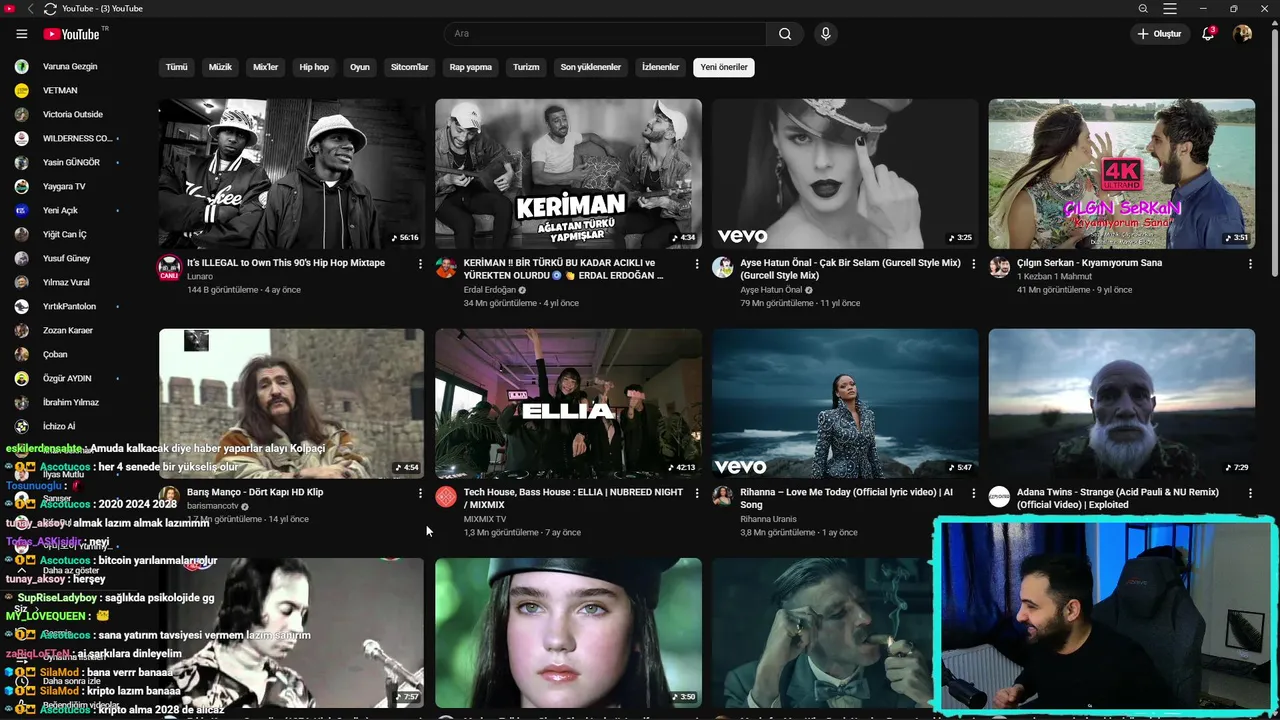The image size is (1280, 720).
Task: Open Rihanna Uranis channel avatar
Action: (x=722, y=496)
